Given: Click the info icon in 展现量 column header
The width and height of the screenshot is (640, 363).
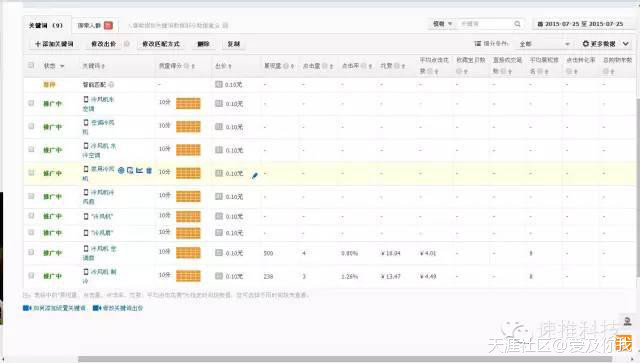Looking at the screenshot, I should pyautogui.click(x=286, y=66).
